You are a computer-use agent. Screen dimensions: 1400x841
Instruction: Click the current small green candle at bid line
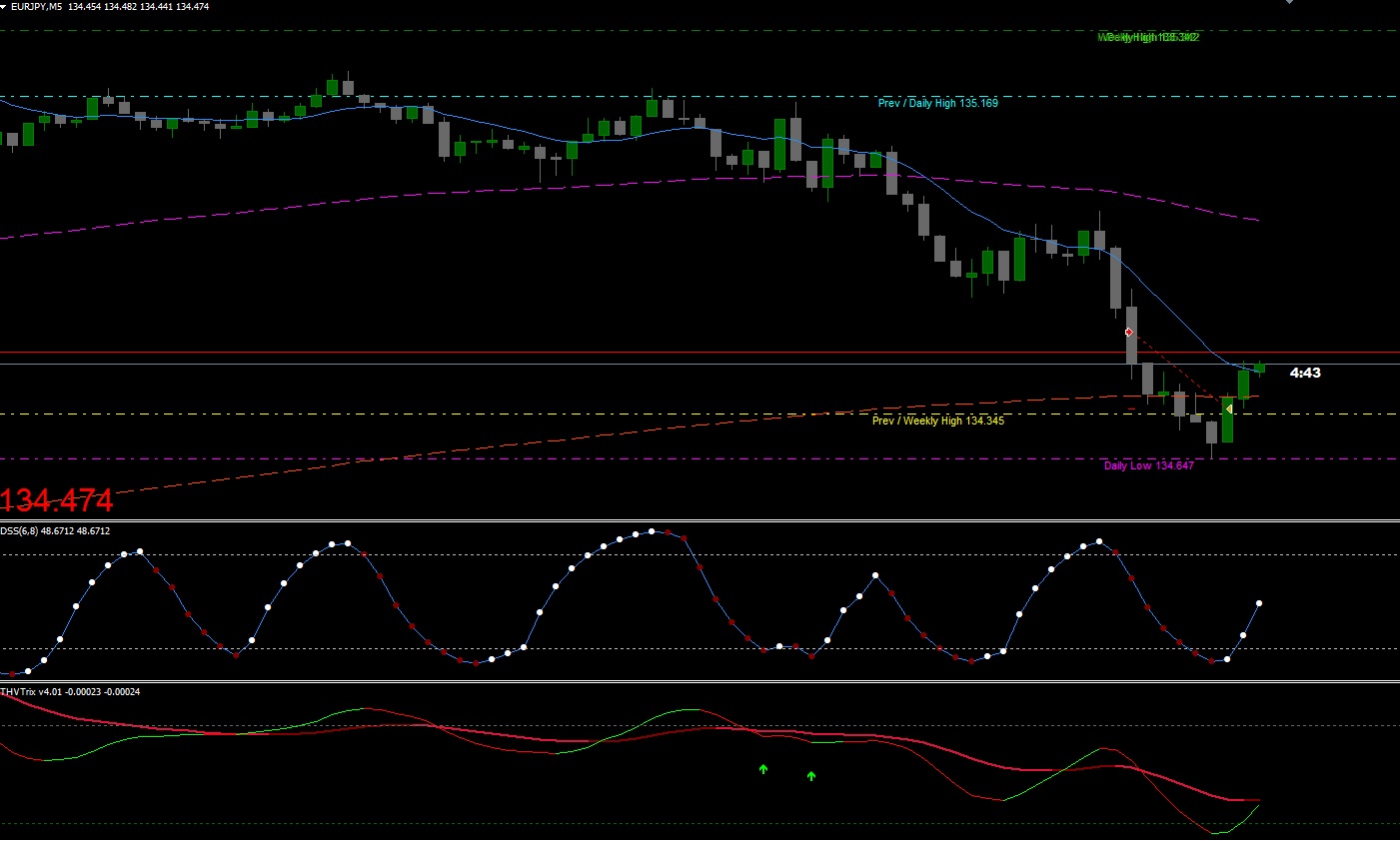pos(1259,368)
